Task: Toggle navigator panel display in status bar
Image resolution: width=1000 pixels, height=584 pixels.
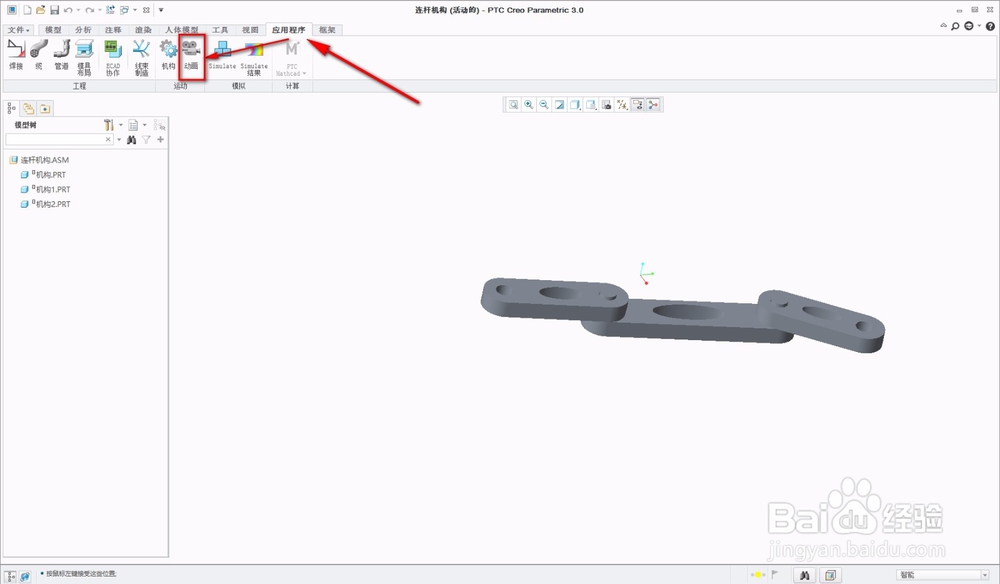Action: point(11,576)
